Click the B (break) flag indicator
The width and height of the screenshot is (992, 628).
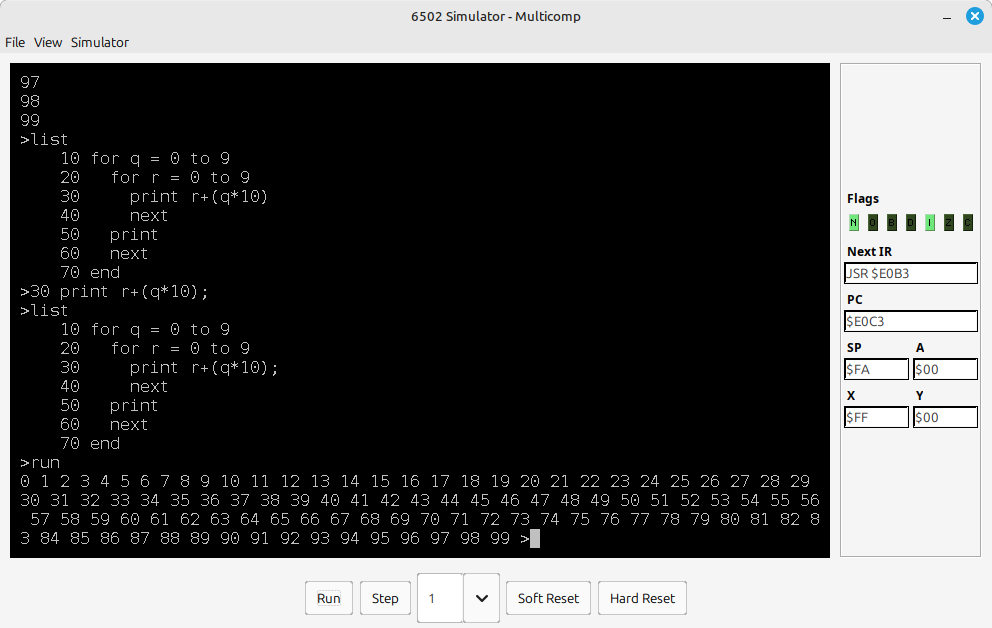pyautogui.click(x=892, y=223)
